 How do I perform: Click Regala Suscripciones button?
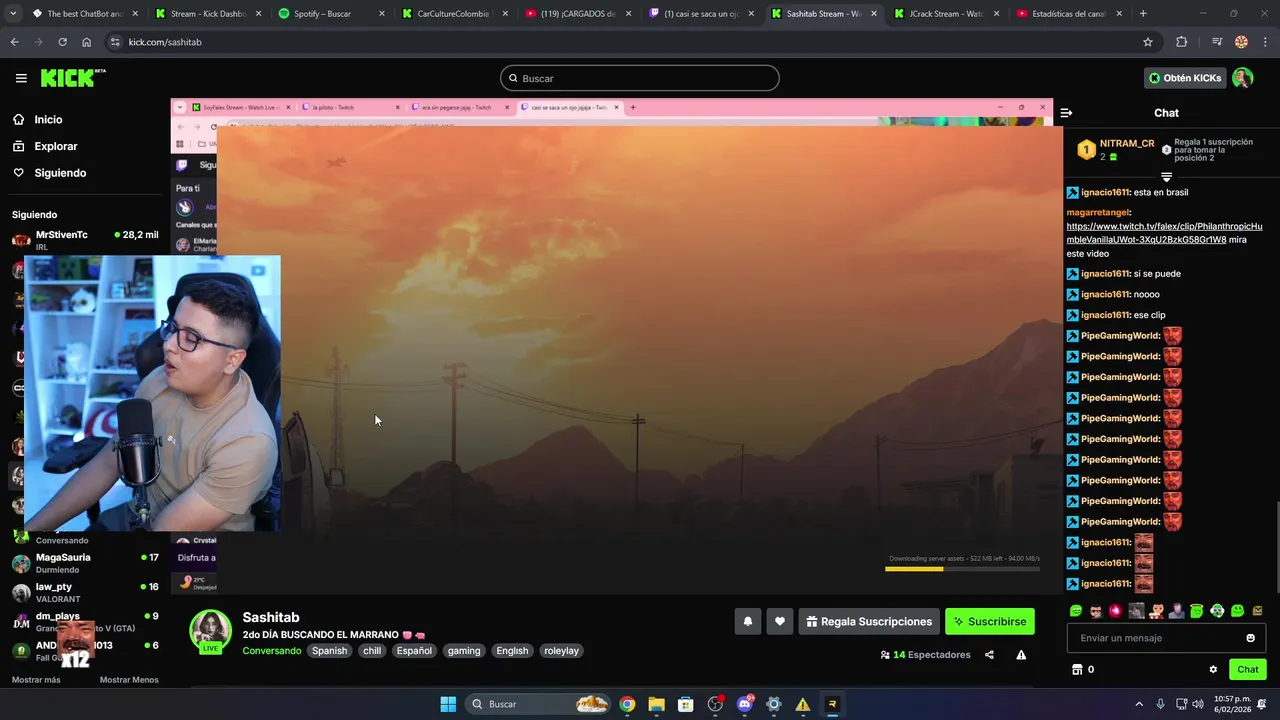pos(869,621)
